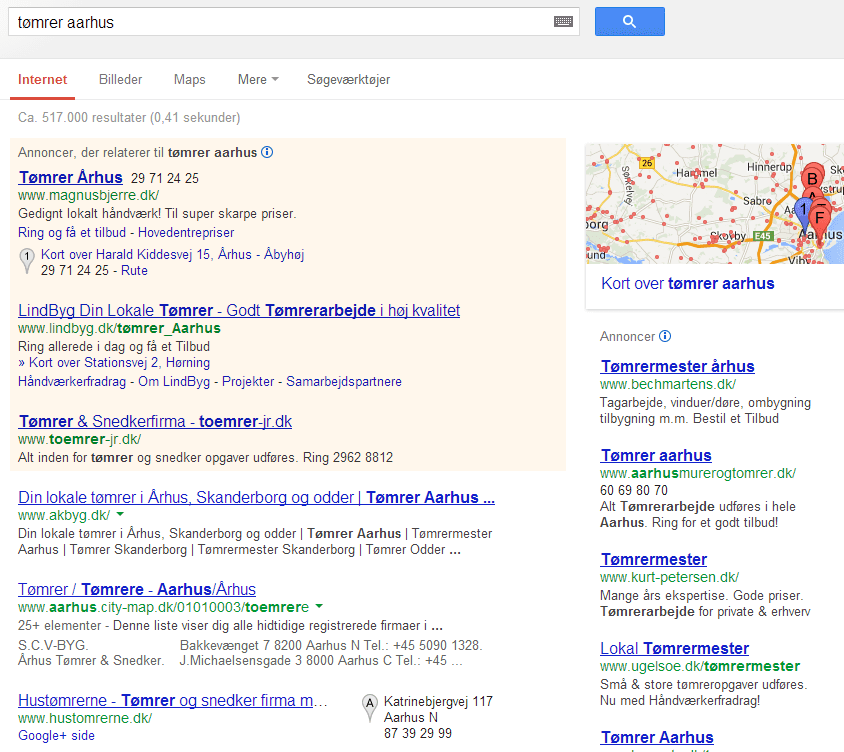Open 'Din lokale tømrer i Århus, Skanderborg og odder' result
The width and height of the screenshot is (844, 752).
pyautogui.click(x=256, y=497)
